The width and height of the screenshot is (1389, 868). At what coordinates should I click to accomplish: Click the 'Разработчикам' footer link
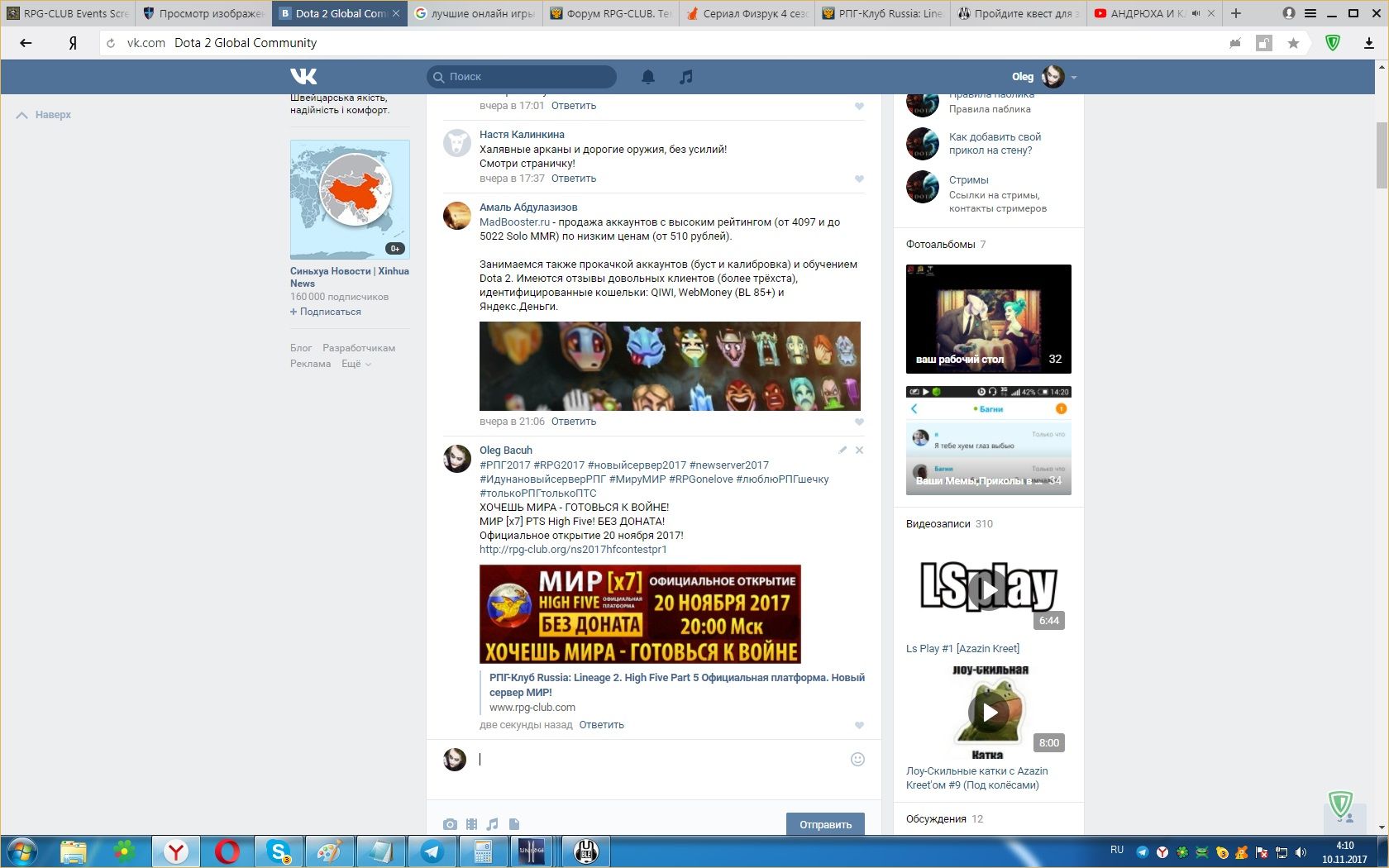click(359, 348)
